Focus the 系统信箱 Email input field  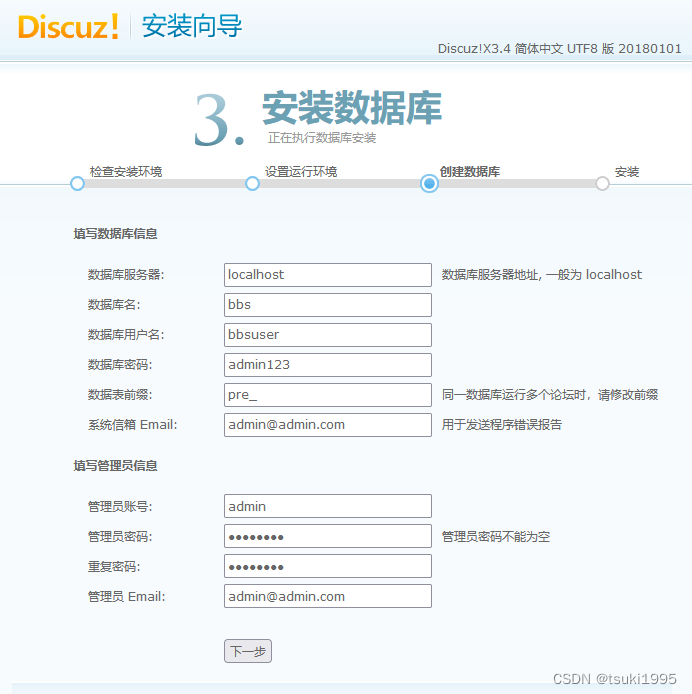point(328,425)
